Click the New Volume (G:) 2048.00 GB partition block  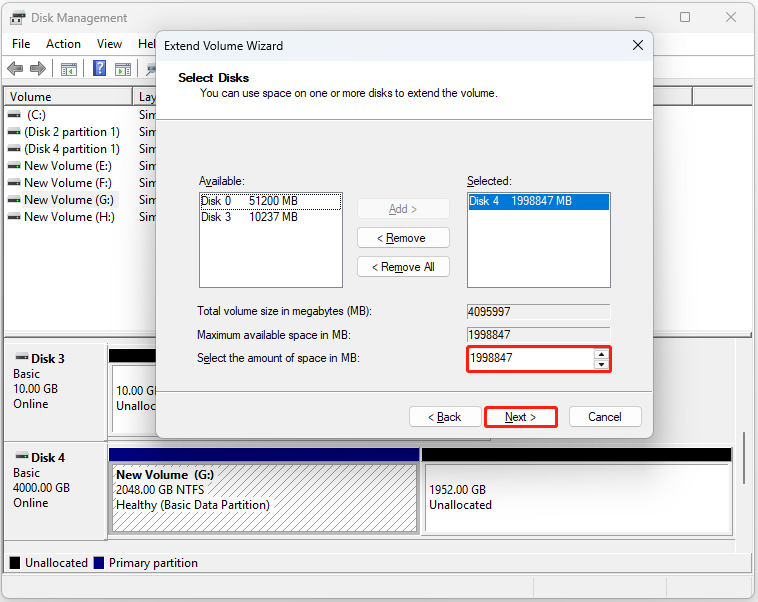point(264,498)
